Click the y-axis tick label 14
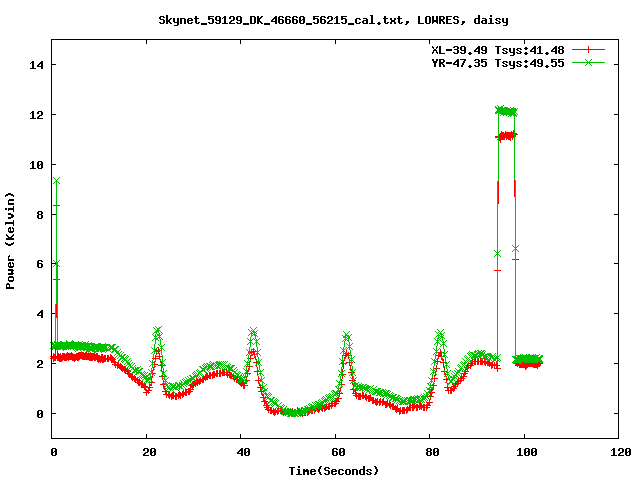This screenshot has width=640, height=480. click(36, 64)
